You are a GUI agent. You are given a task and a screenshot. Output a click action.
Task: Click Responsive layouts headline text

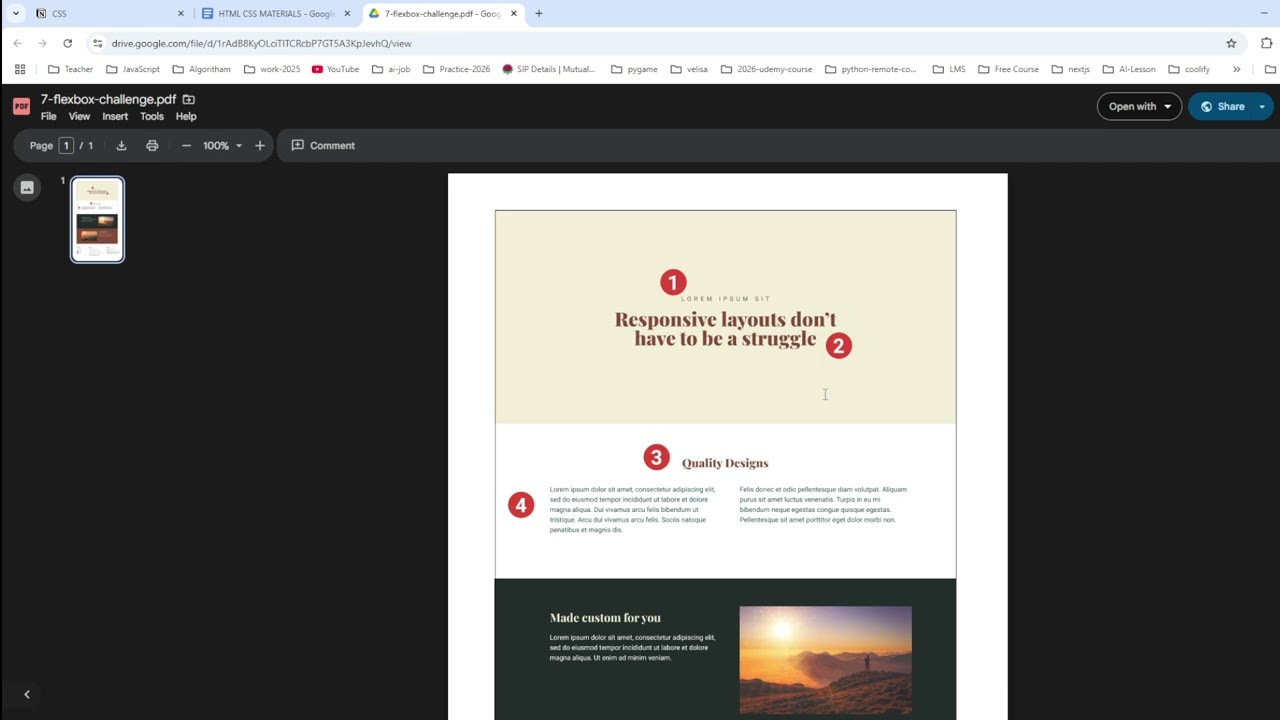(725, 329)
